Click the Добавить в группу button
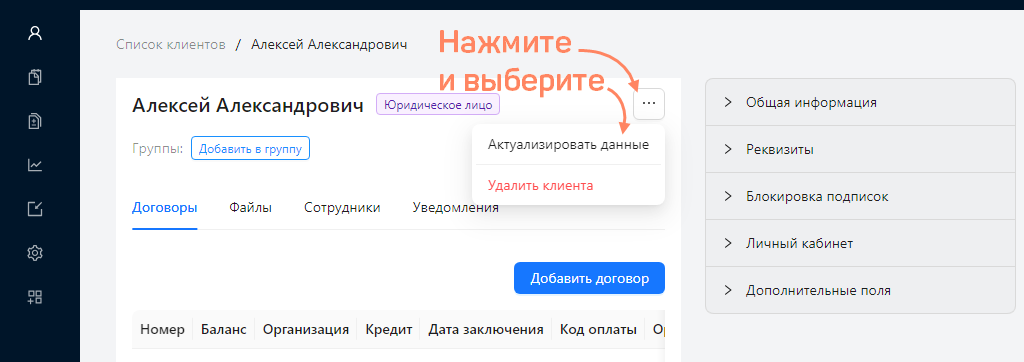This screenshot has height=362, width=1024. click(x=250, y=149)
